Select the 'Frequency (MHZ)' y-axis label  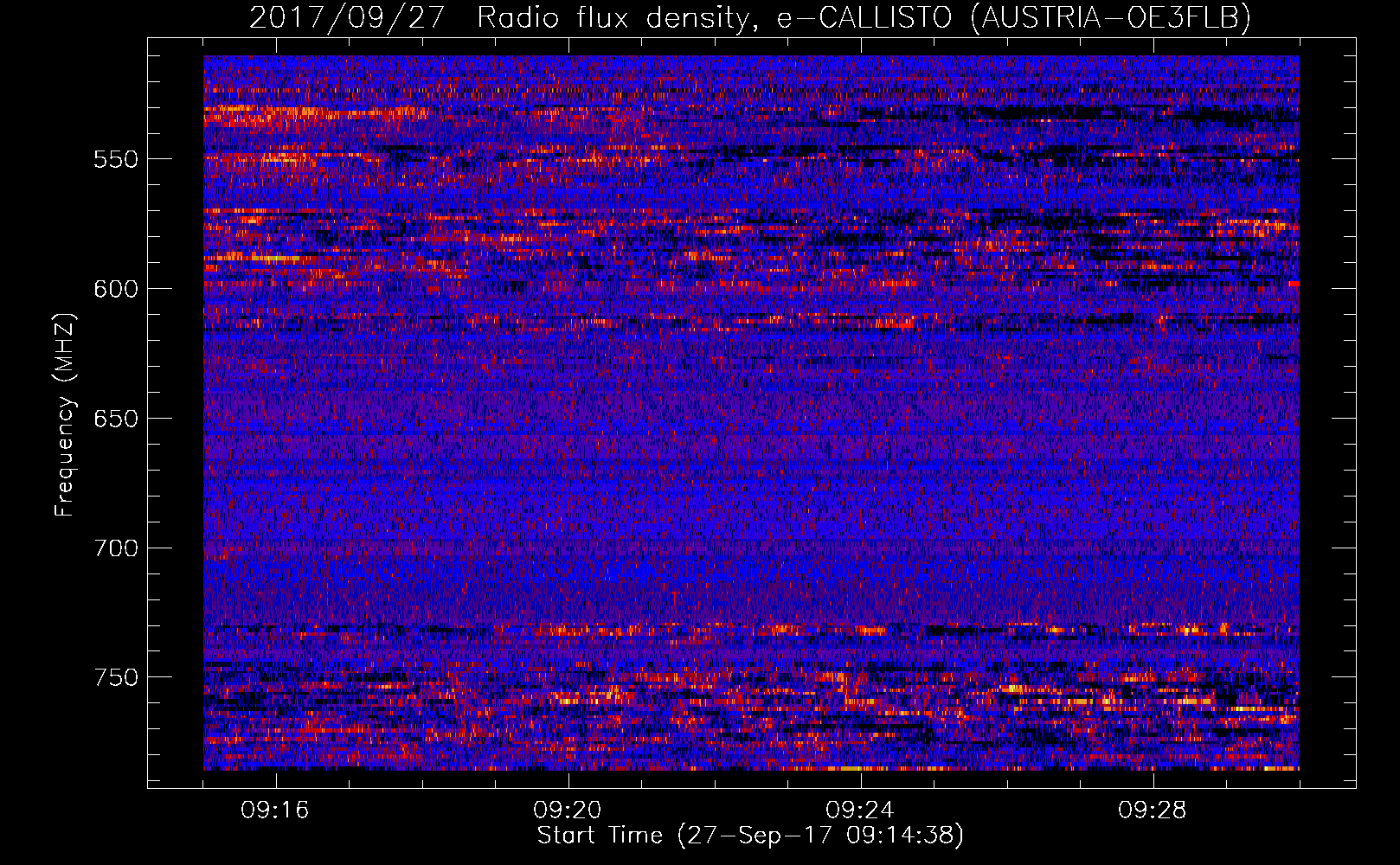point(65,415)
